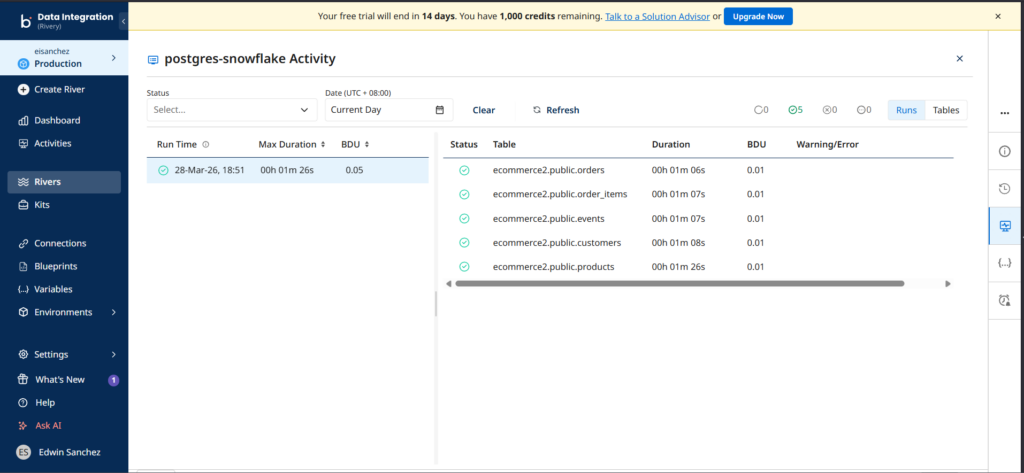This screenshot has height=473, width=1024.
Task: Click the ecommerce2.public.events table row
Action: (x=697, y=218)
